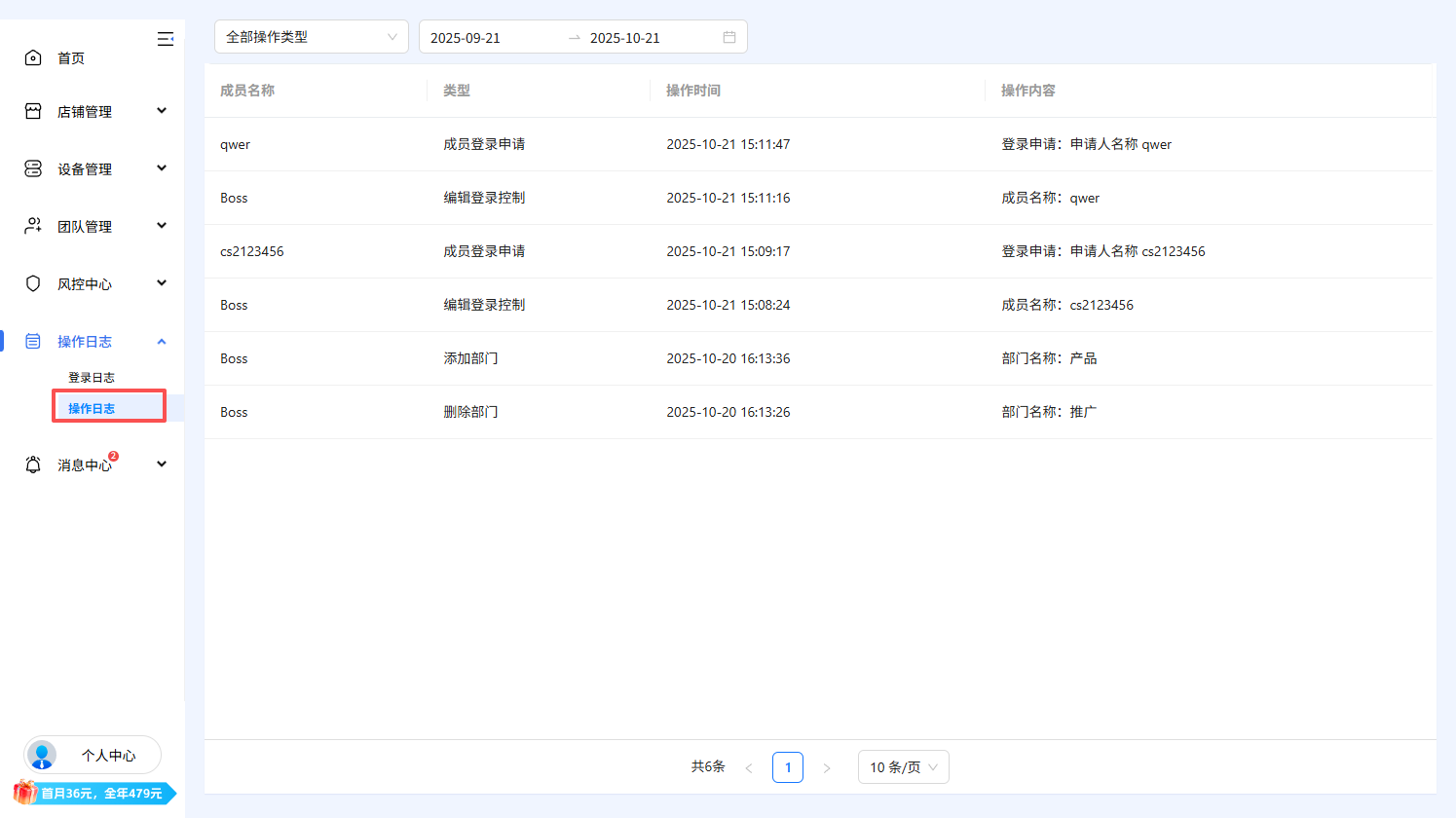
Task: Select the 首页 home icon
Action: tap(33, 57)
